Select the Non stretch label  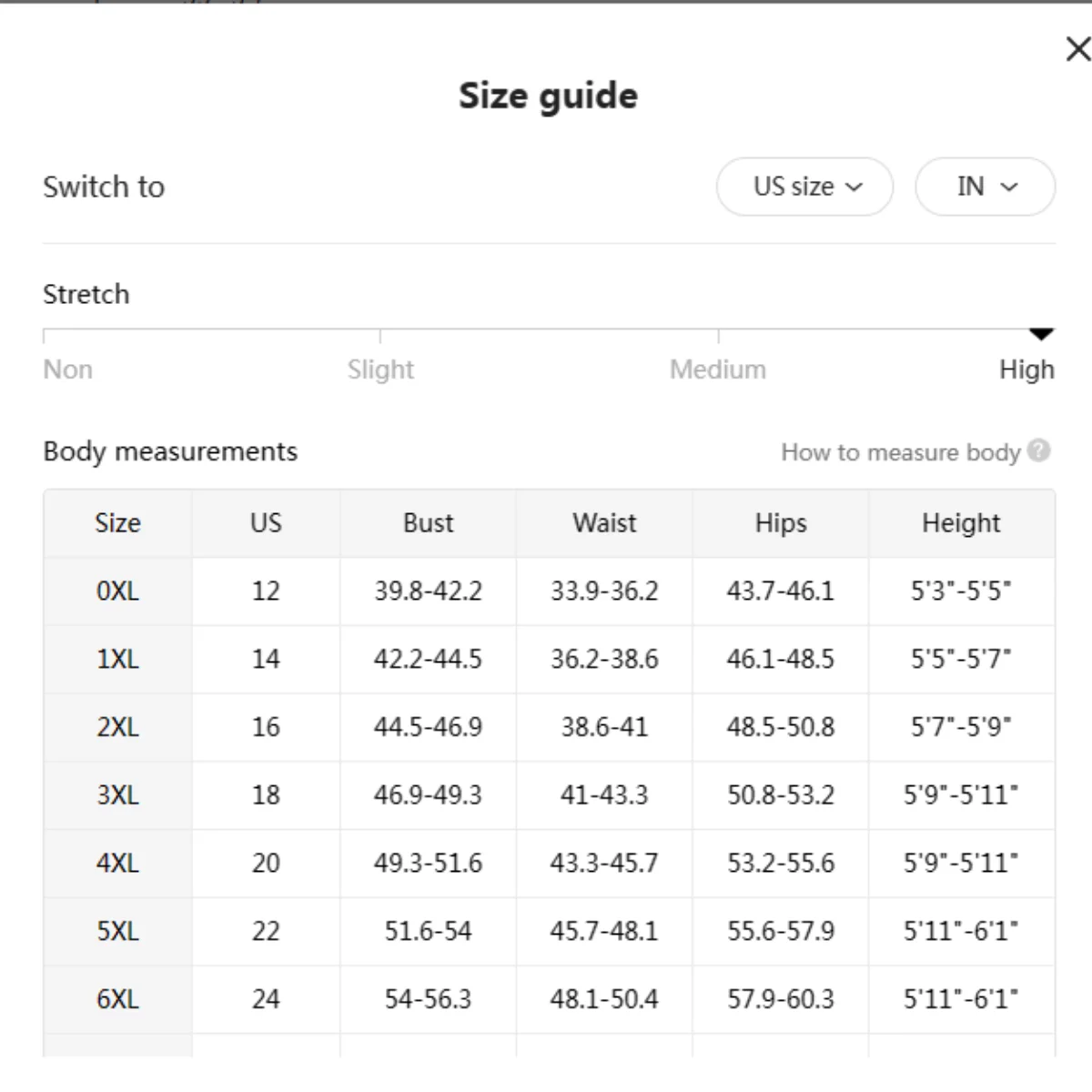coord(67,369)
